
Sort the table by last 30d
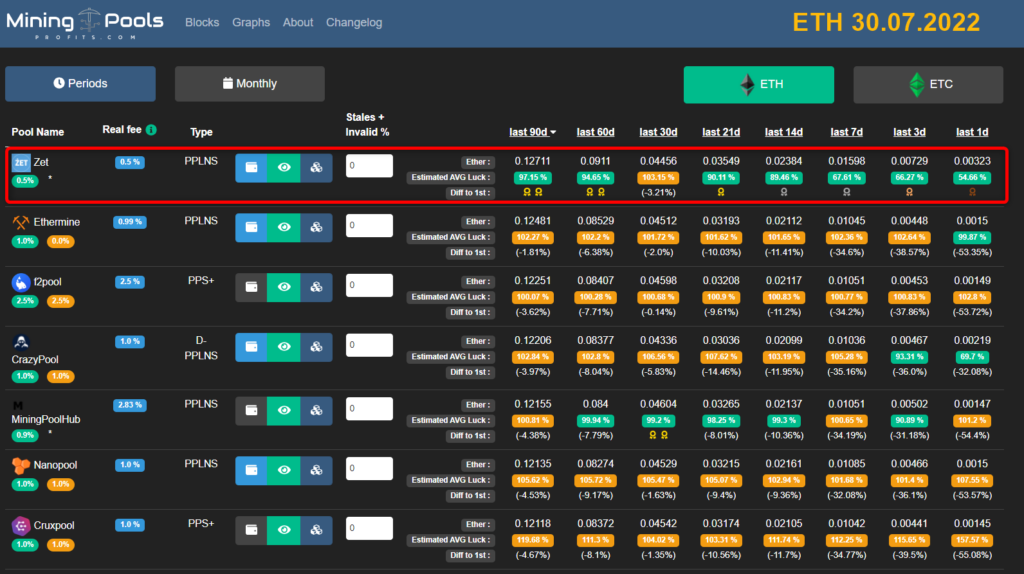(659, 132)
